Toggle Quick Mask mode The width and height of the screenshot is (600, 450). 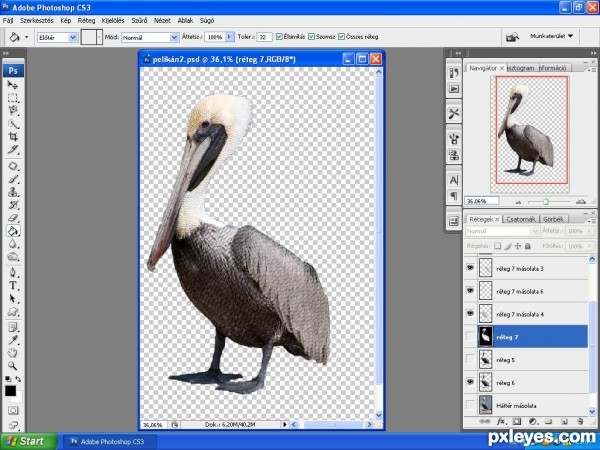pos(13,411)
